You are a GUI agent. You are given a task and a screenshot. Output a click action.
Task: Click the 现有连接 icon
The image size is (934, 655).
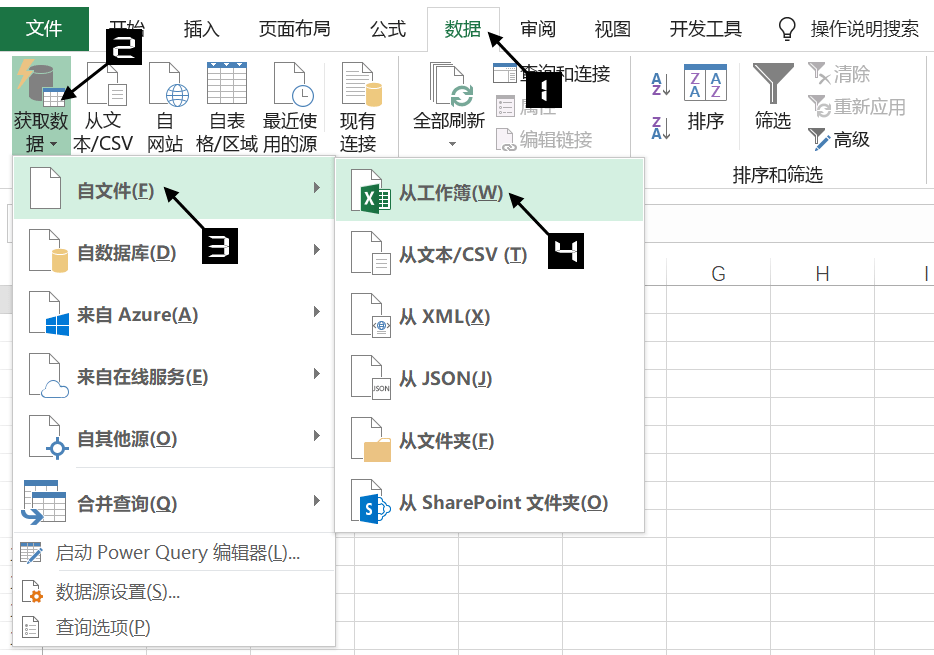click(361, 83)
